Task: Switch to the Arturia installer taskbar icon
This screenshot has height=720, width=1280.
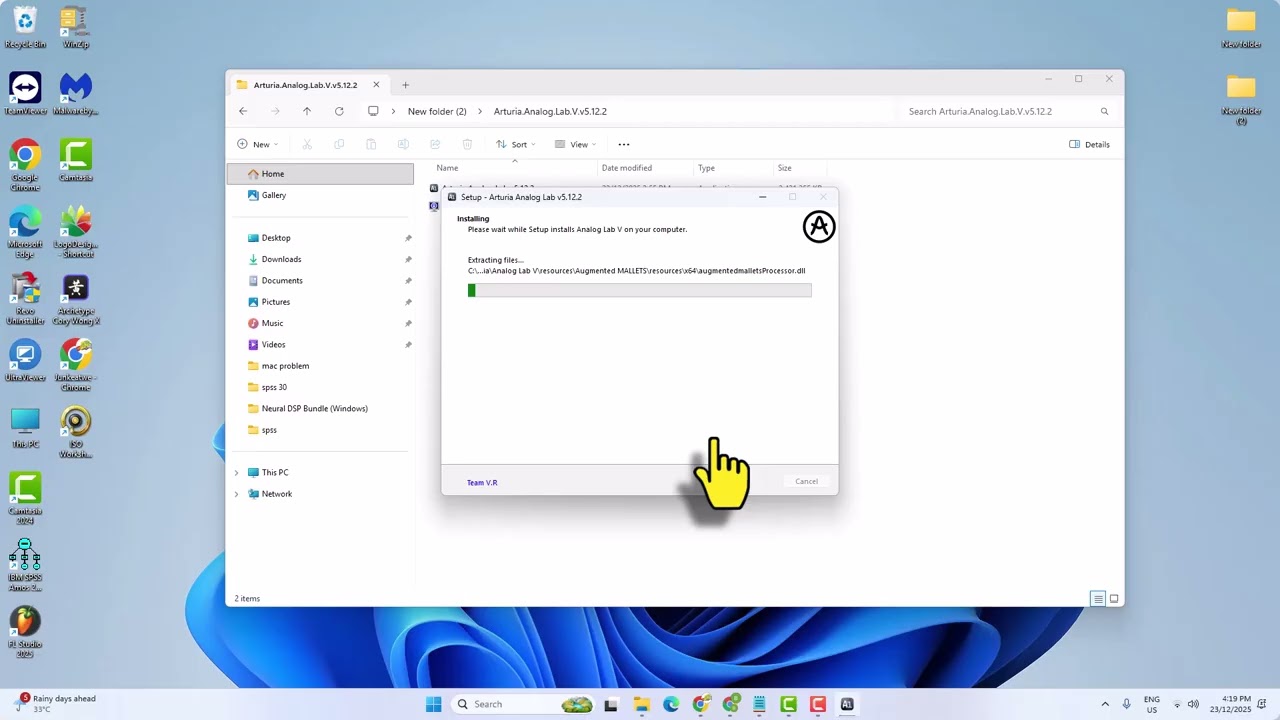Action: tap(847, 704)
